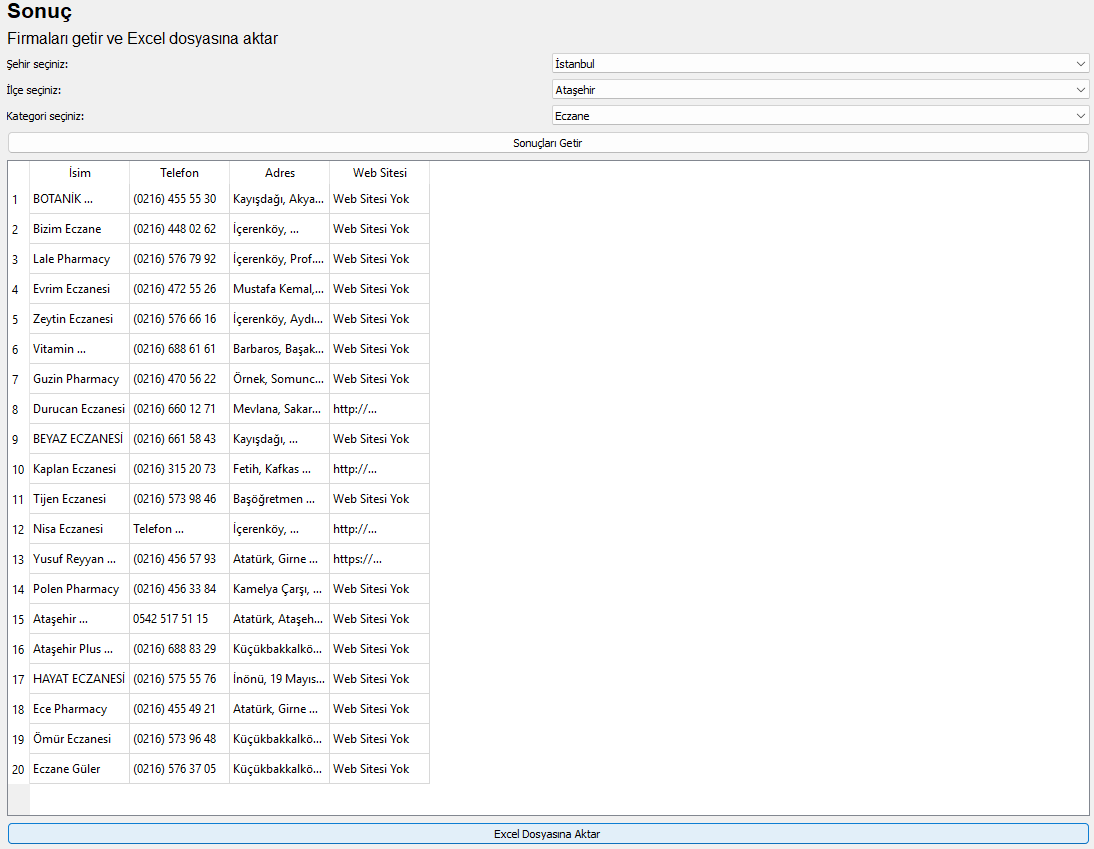1094x849 pixels.
Task: Select the İsim column header
Action: click(x=80, y=172)
